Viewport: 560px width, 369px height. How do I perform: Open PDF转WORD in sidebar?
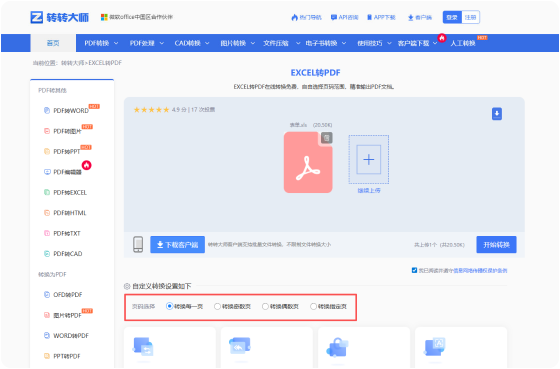coord(71,111)
